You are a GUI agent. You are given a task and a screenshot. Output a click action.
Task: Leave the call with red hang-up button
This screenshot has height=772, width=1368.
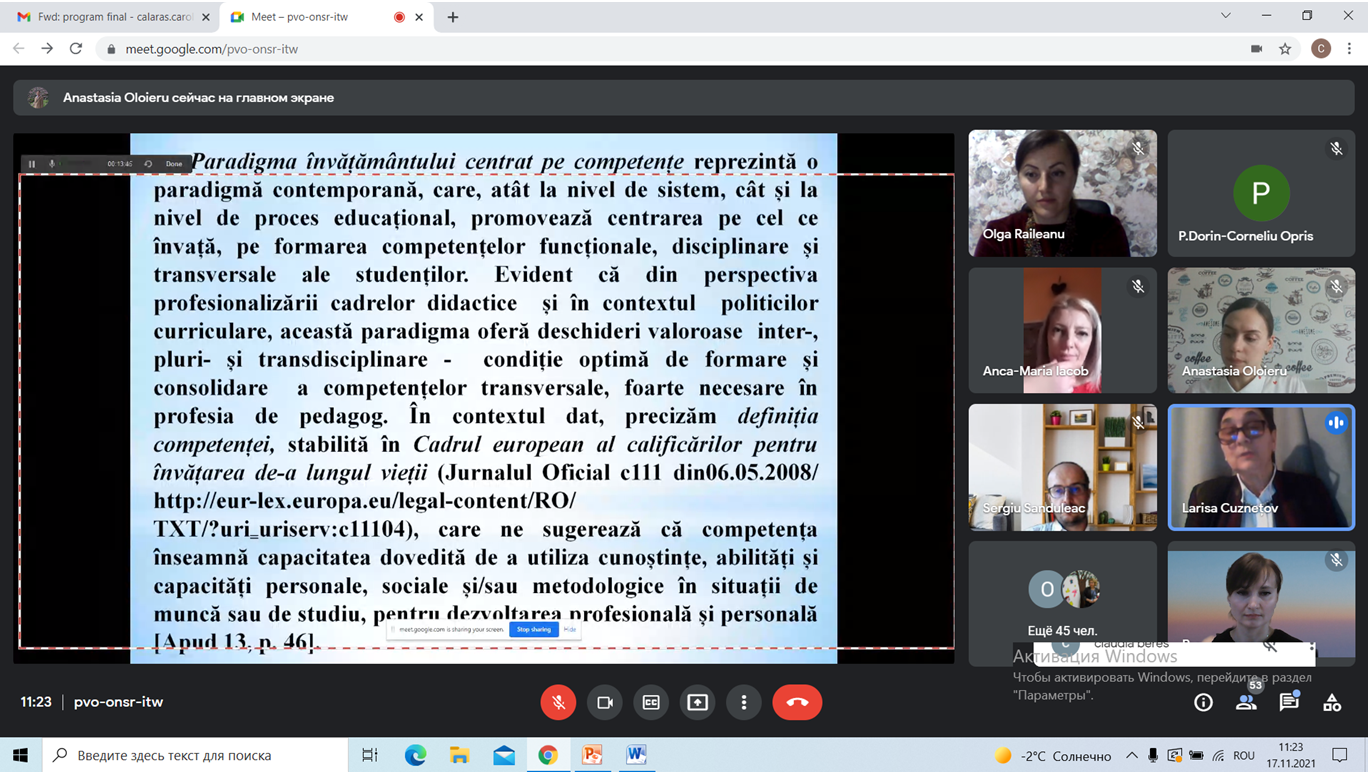tap(797, 702)
